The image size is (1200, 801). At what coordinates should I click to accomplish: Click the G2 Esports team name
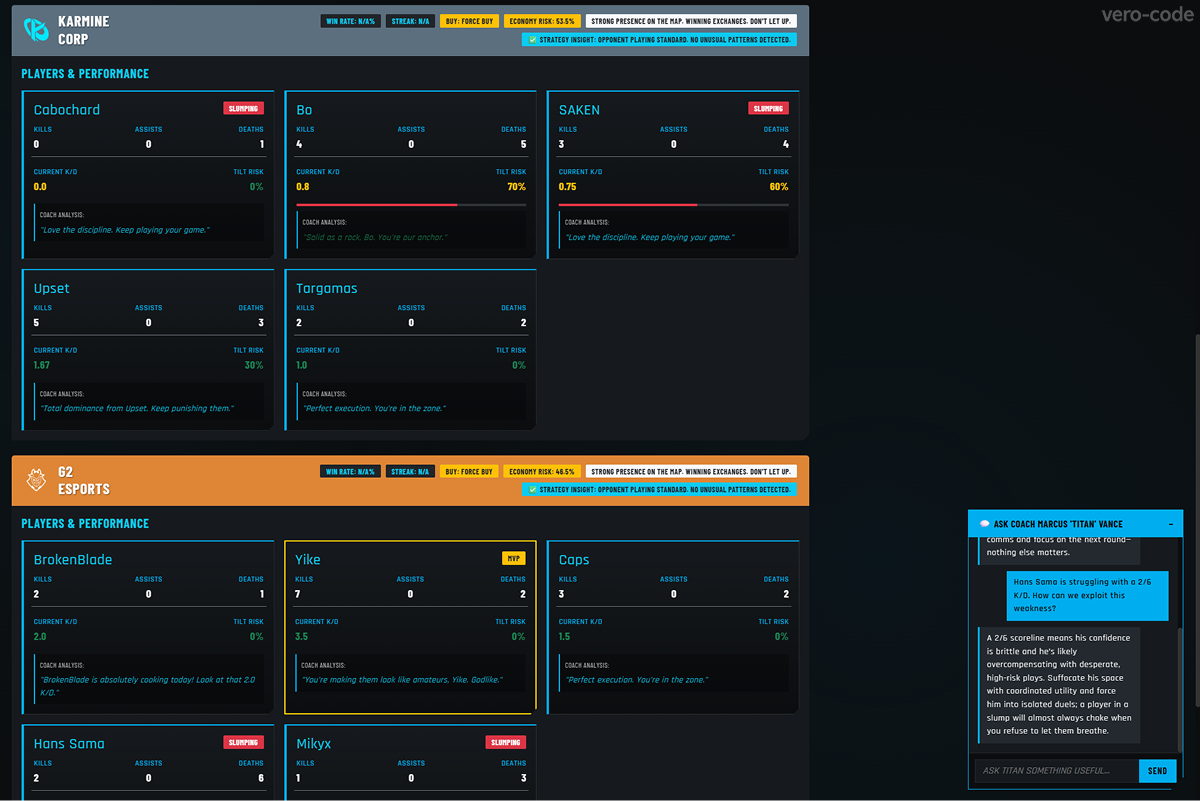coord(84,481)
